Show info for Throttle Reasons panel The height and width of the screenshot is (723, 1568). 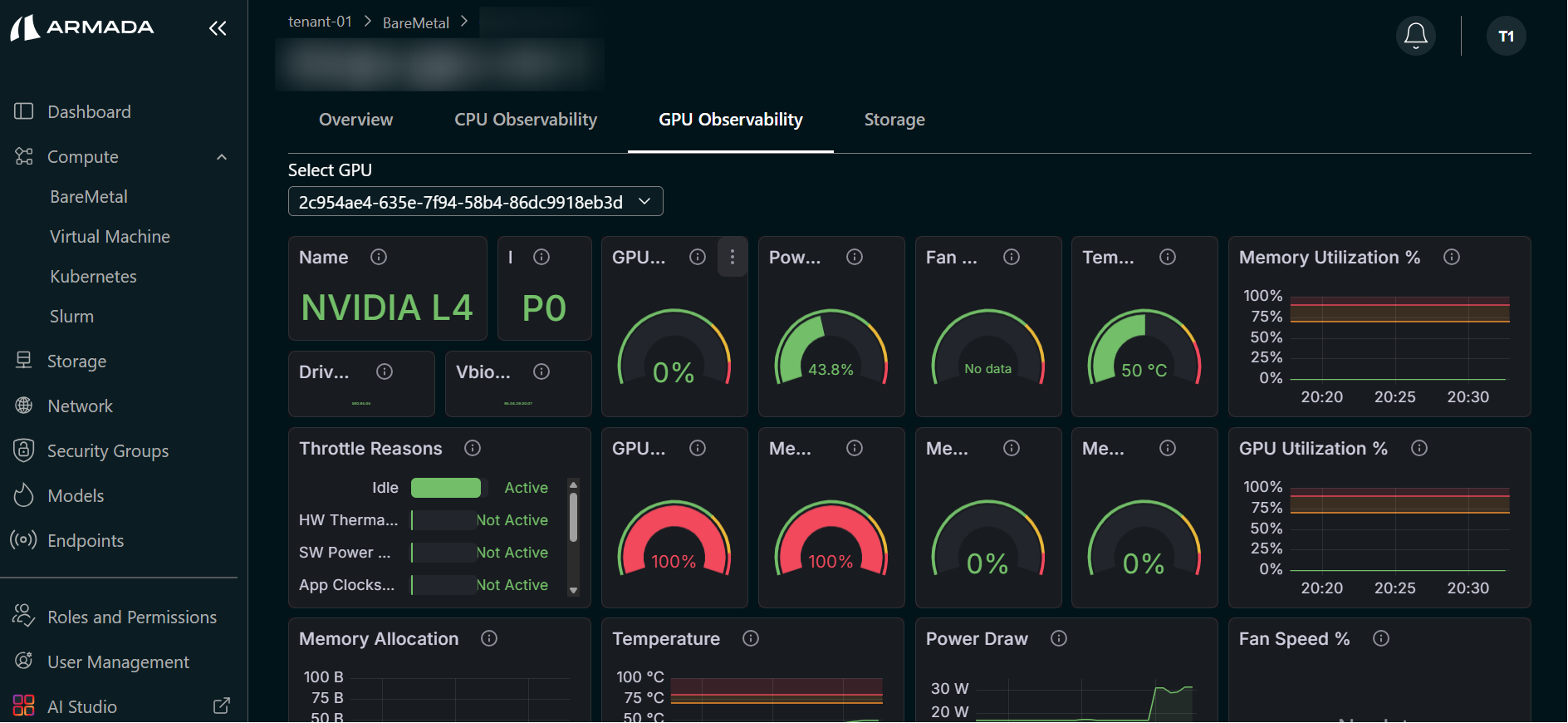point(473,448)
